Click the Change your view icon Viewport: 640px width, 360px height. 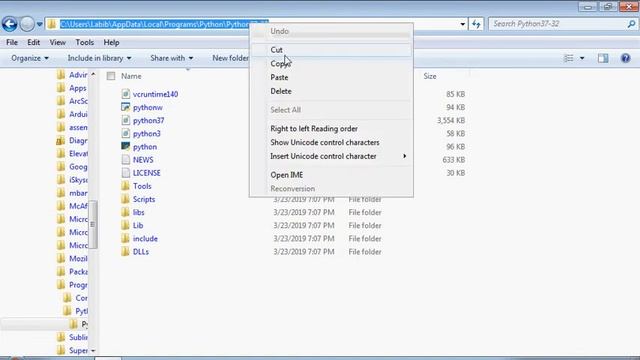click(x=569, y=58)
